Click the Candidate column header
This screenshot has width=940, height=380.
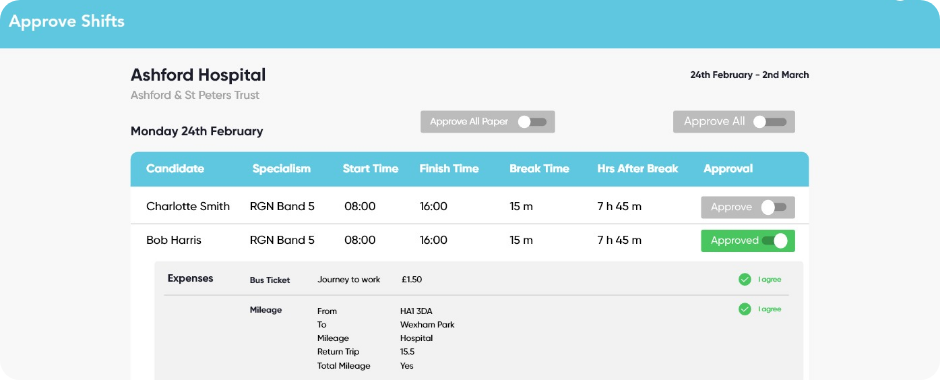point(175,168)
